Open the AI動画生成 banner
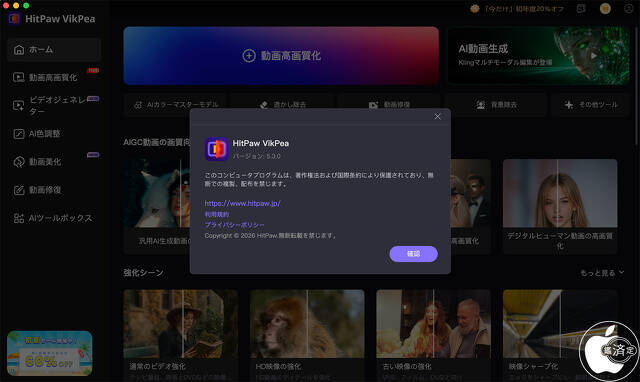This screenshot has width=640, height=382. pyautogui.click(x=538, y=56)
